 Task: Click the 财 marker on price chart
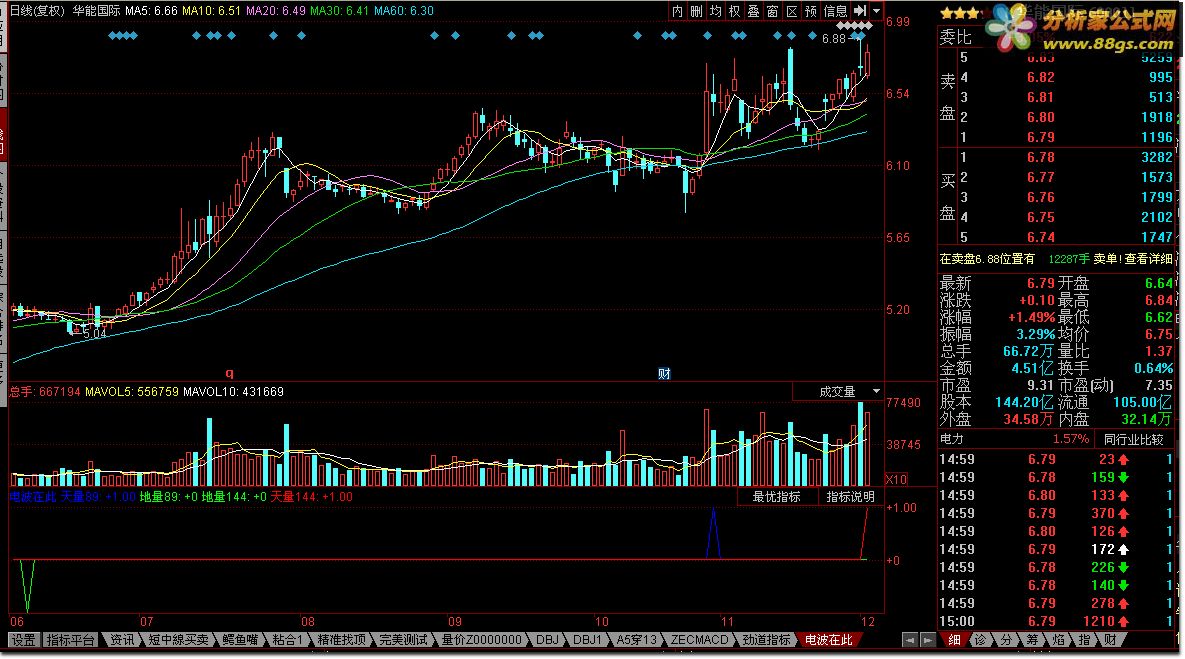pos(664,373)
